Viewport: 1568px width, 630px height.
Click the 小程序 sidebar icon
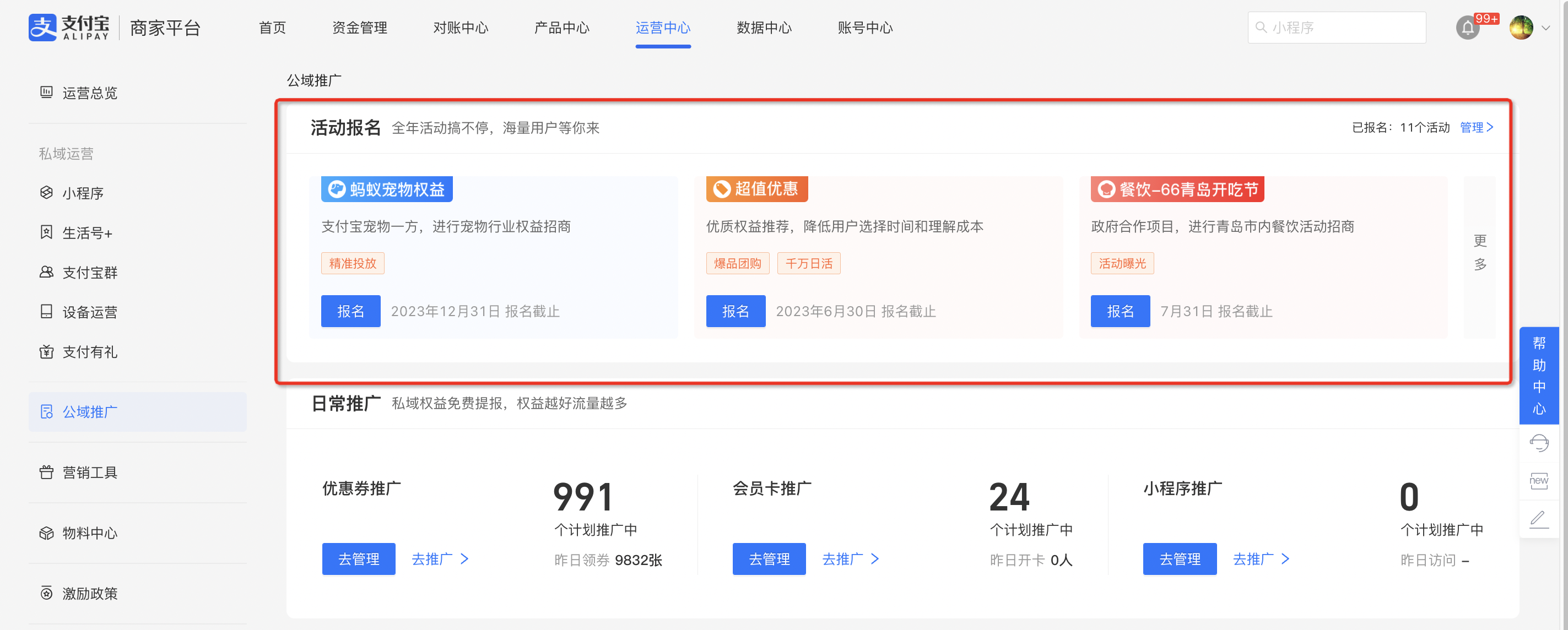[46, 192]
